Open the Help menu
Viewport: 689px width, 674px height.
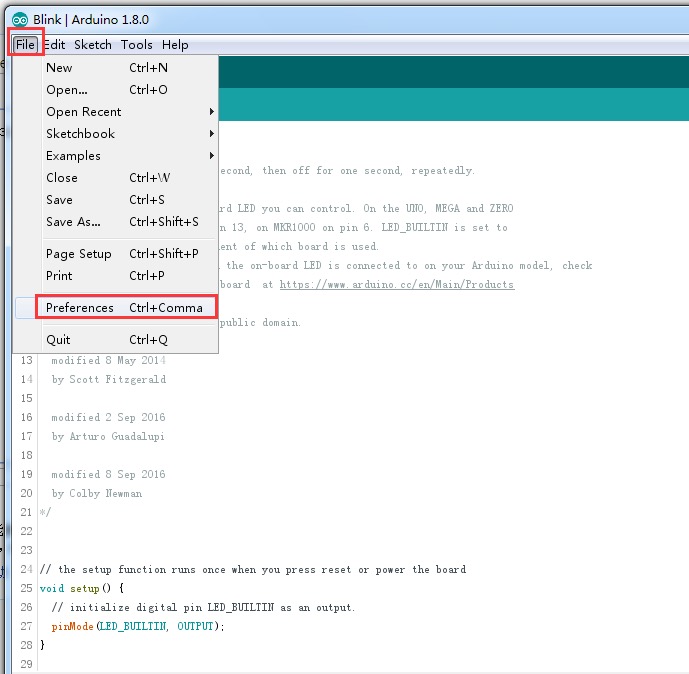coord(175,44)
